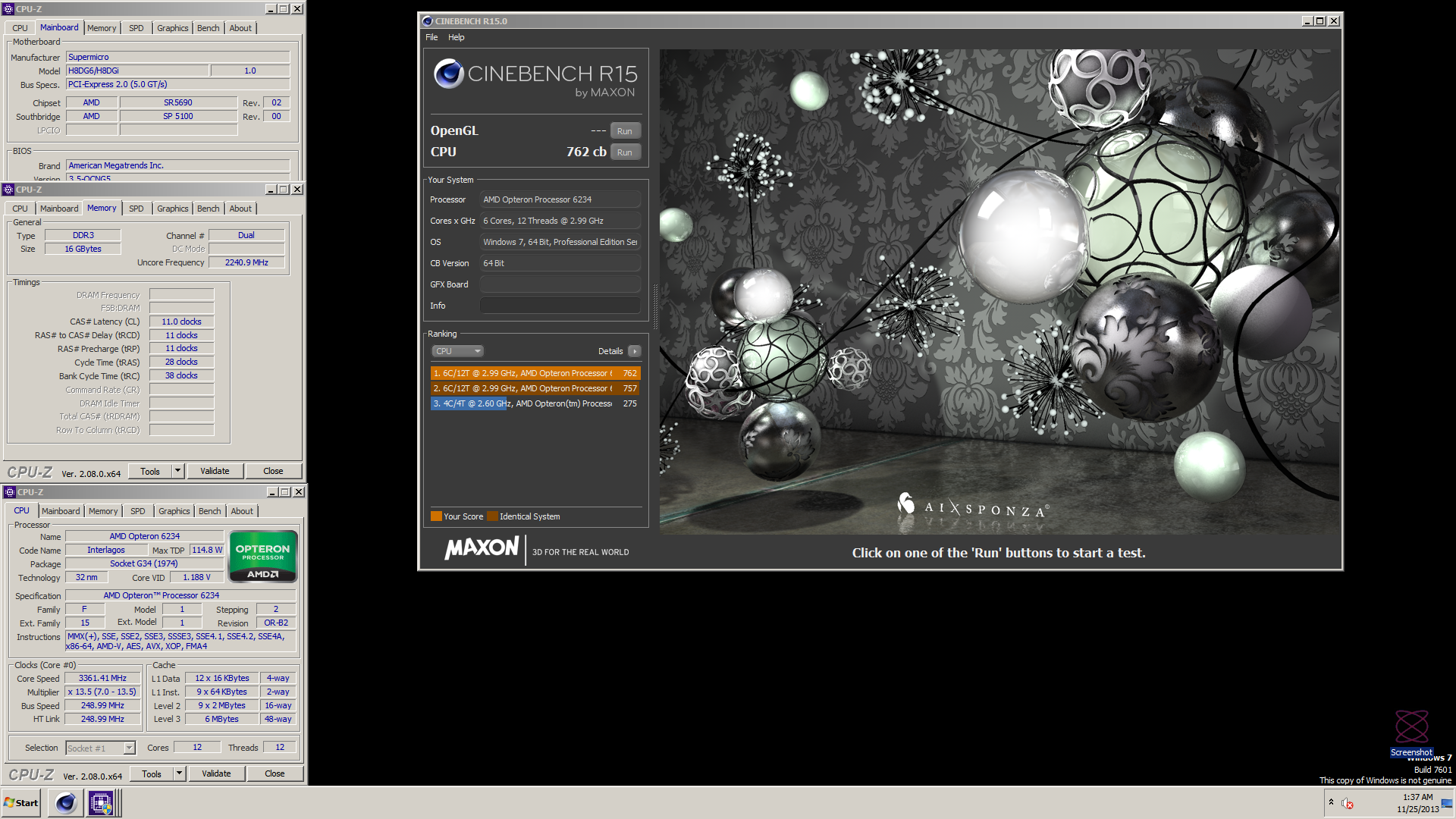Screen dimensions: 1456x819
Task: Switch to CPU tab in top CPU-Z window
Action: coord(20,28)
